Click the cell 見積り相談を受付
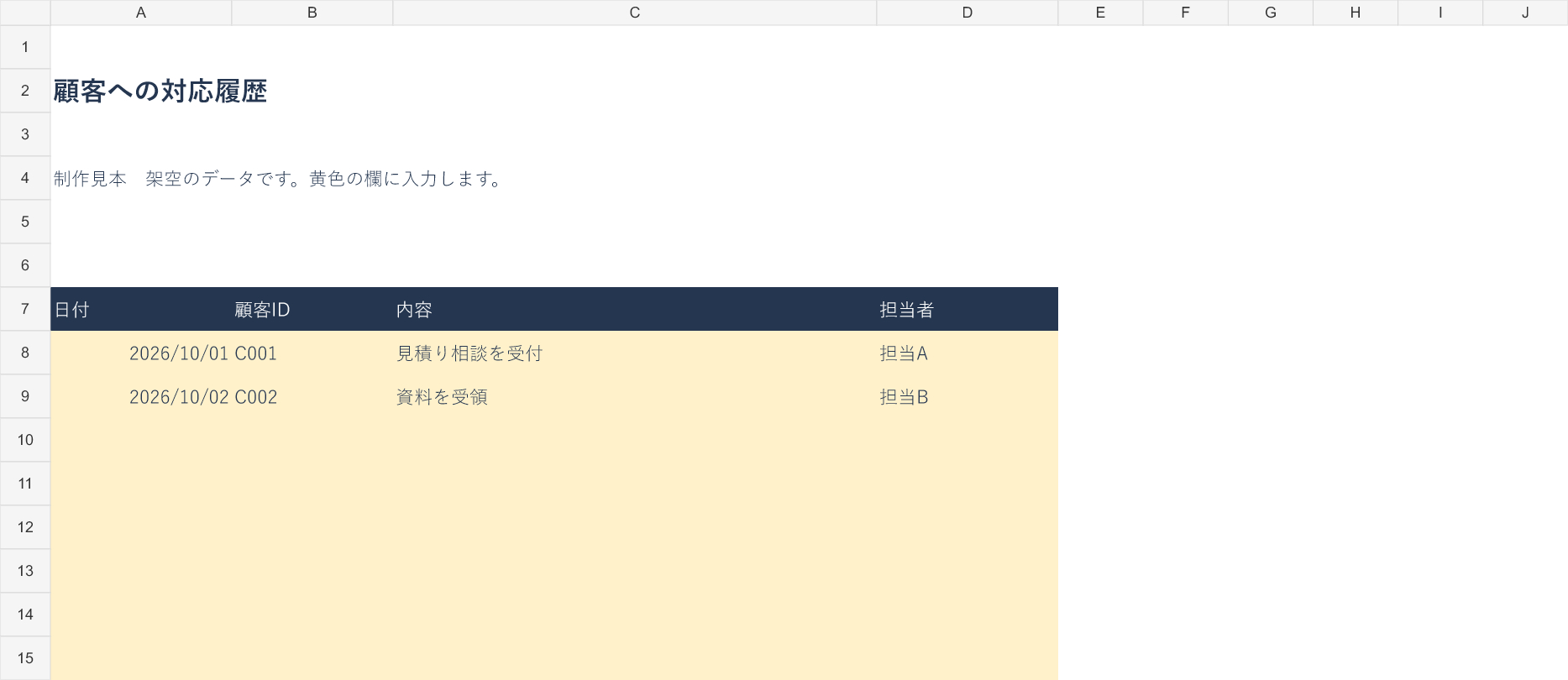This screenshot has width=1568, height=680. (x=635, y=353)
